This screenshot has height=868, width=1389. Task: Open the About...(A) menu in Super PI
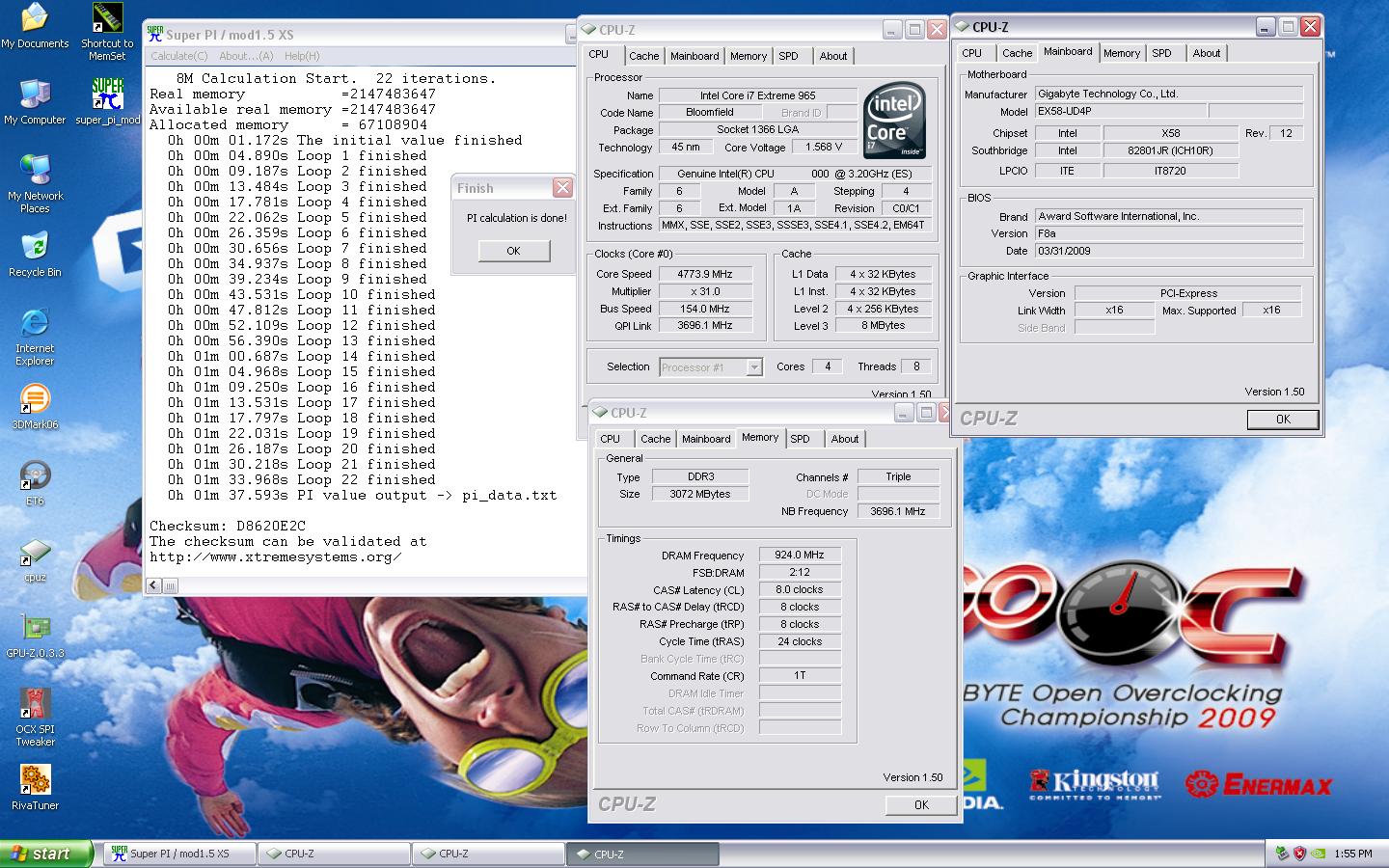tap(246, 56)
